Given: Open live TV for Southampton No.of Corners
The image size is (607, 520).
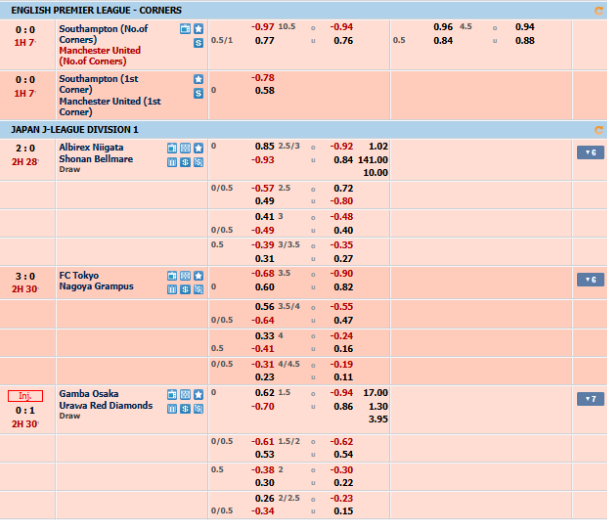Looking at the screenshot, I should click(185, 29).
